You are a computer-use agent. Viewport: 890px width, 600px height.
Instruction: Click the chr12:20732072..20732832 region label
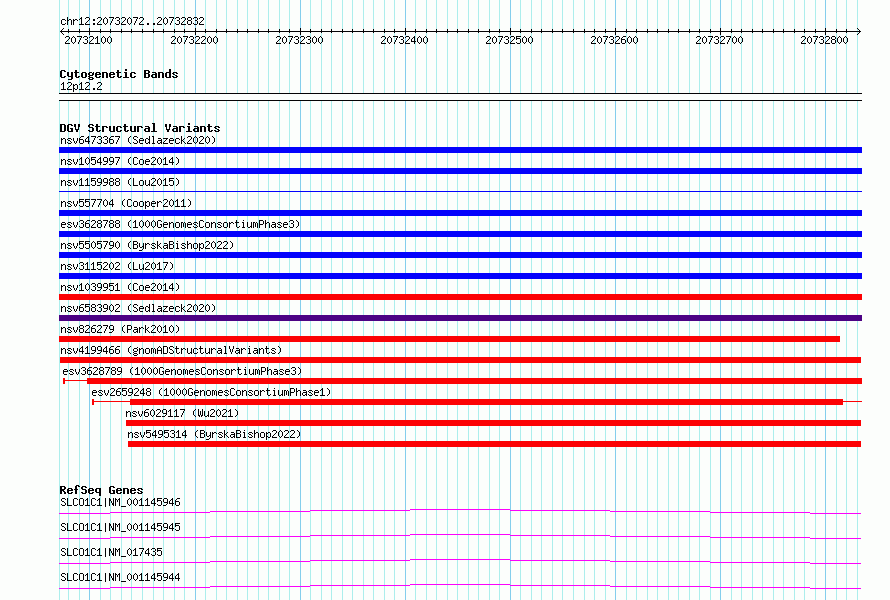132,21
